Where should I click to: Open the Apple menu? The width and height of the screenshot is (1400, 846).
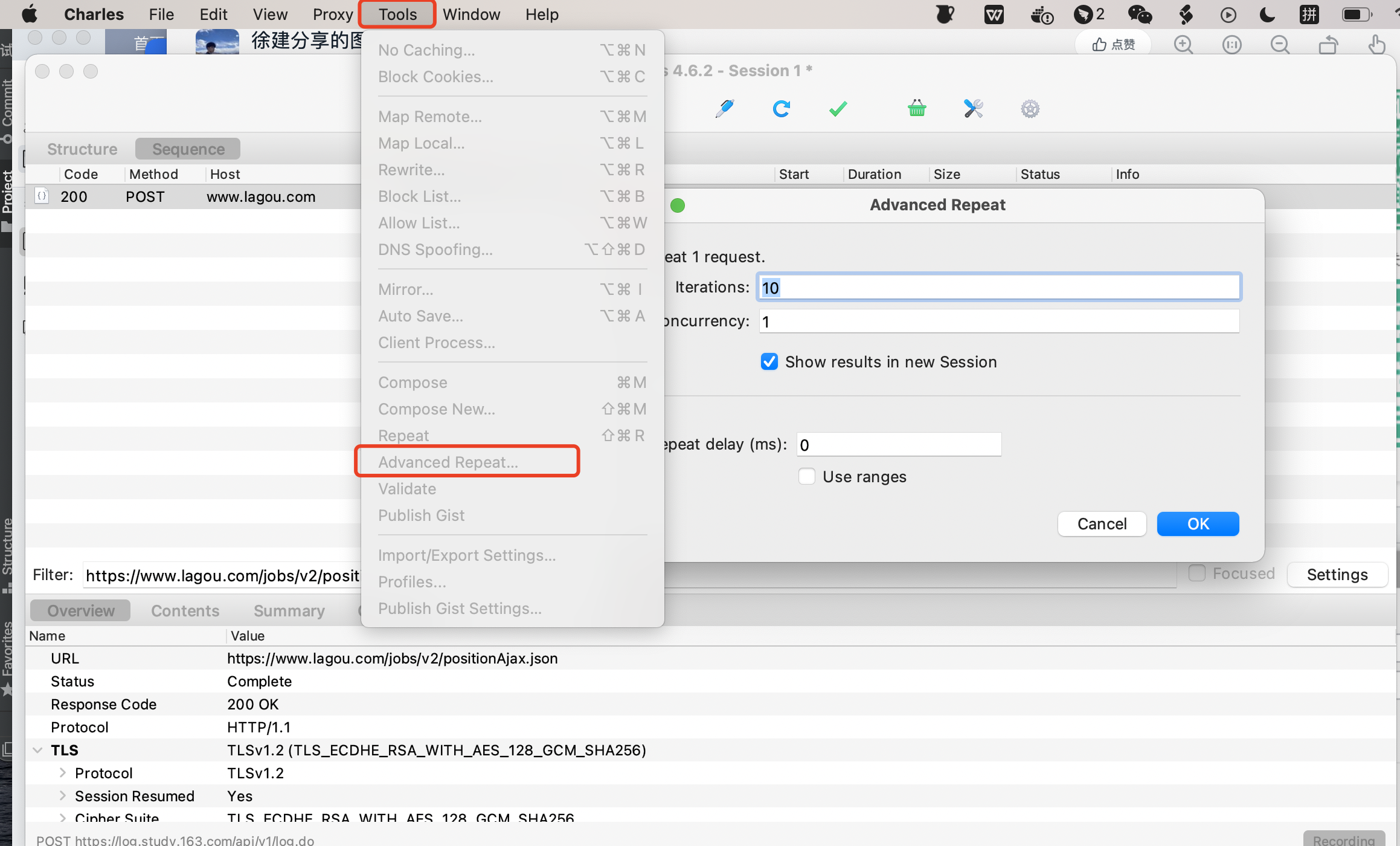click(x=30, y=14)
